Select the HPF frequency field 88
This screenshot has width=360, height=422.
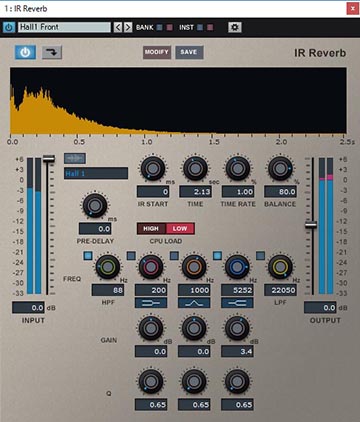click(x=108, y=290)
